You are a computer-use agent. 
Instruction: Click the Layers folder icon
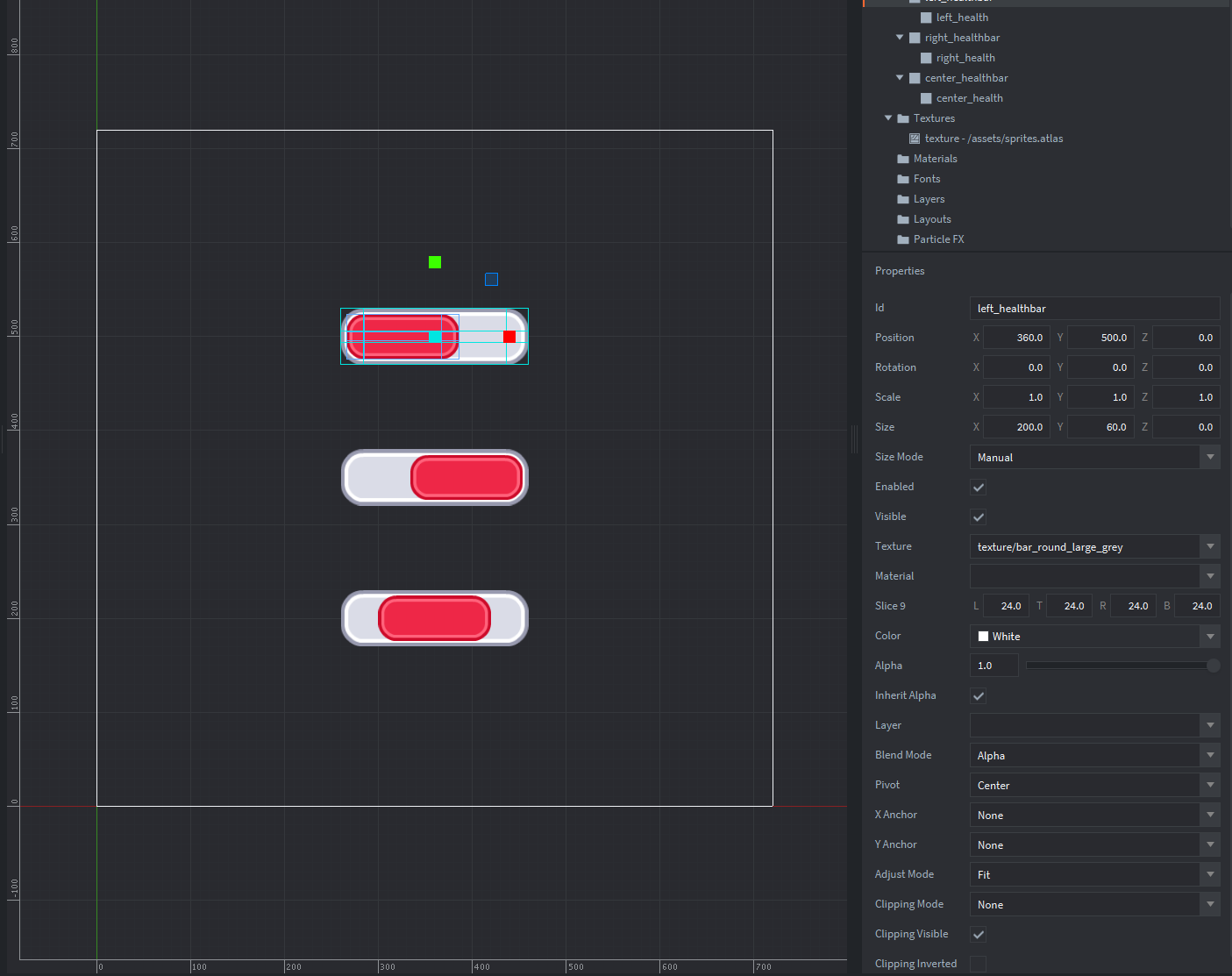[x=903, y=199]
